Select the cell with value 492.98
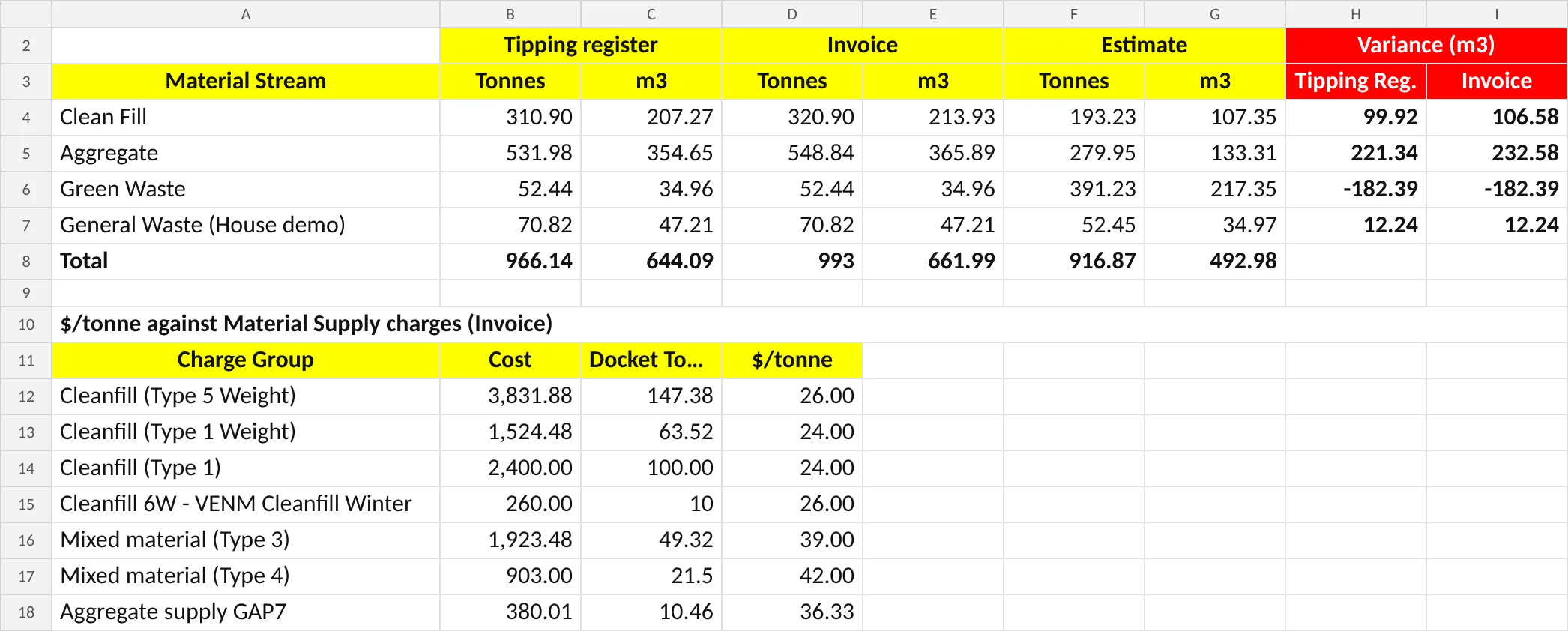The image size is (1568, 631). (x=1214, y=261)
